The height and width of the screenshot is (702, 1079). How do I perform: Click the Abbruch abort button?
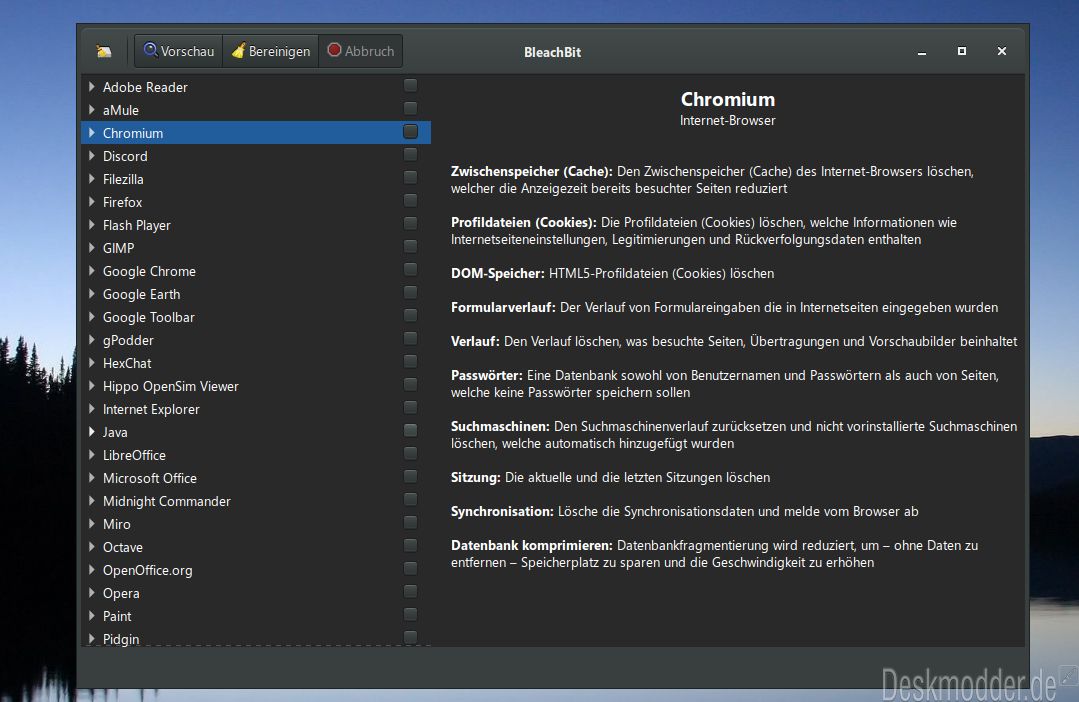(x=361, y=51)
